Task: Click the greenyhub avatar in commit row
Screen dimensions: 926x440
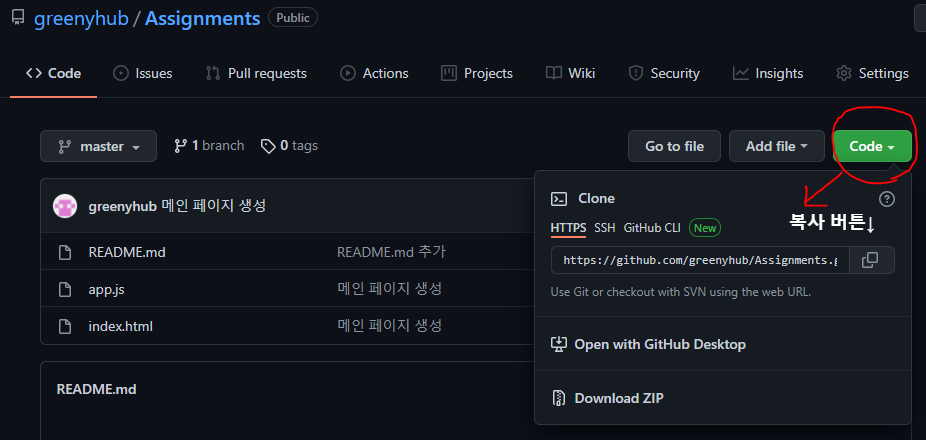Action: 65,206
